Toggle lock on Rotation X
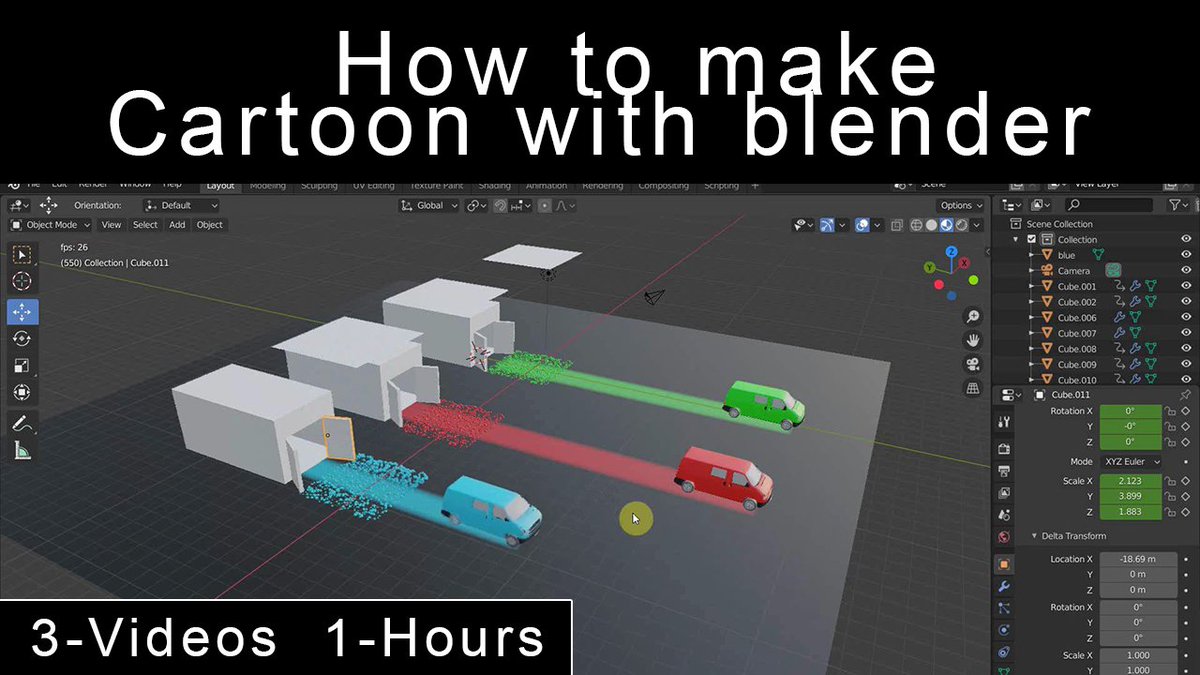Viewport: 1200px width, 675px height. click(x=1171, y=411)
